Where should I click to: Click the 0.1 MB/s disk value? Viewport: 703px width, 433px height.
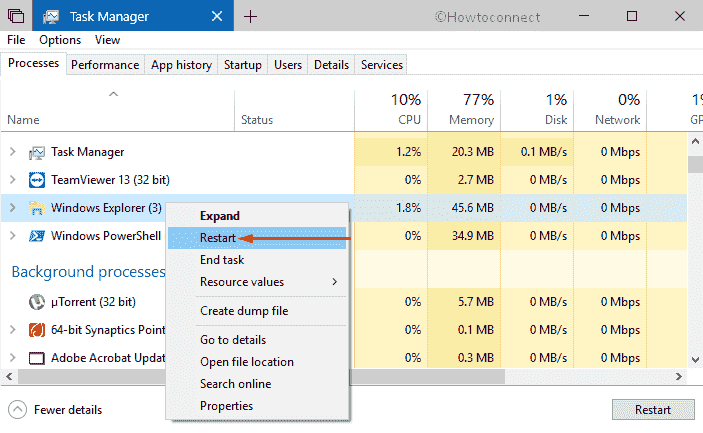pos(544,152)
